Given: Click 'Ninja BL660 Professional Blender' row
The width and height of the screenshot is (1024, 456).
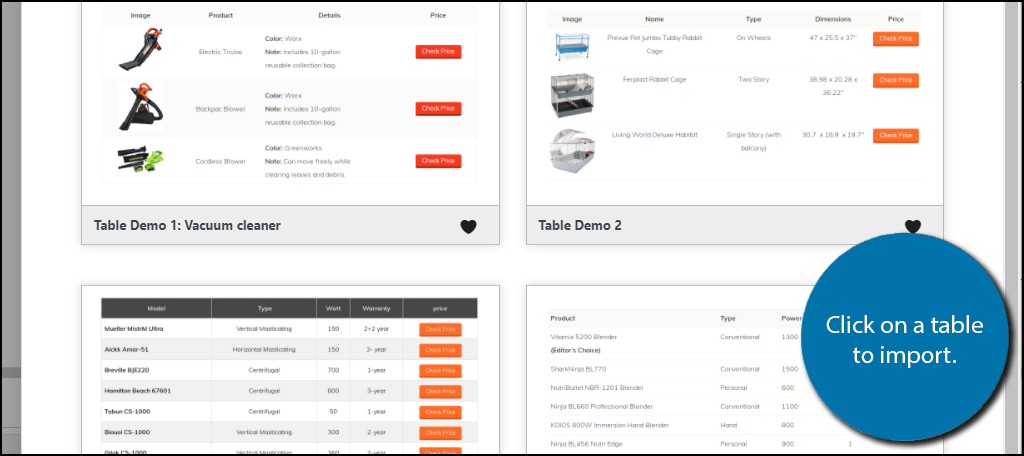Looking at the screenshot, I should pyautogui.click(x=601, y=406).
